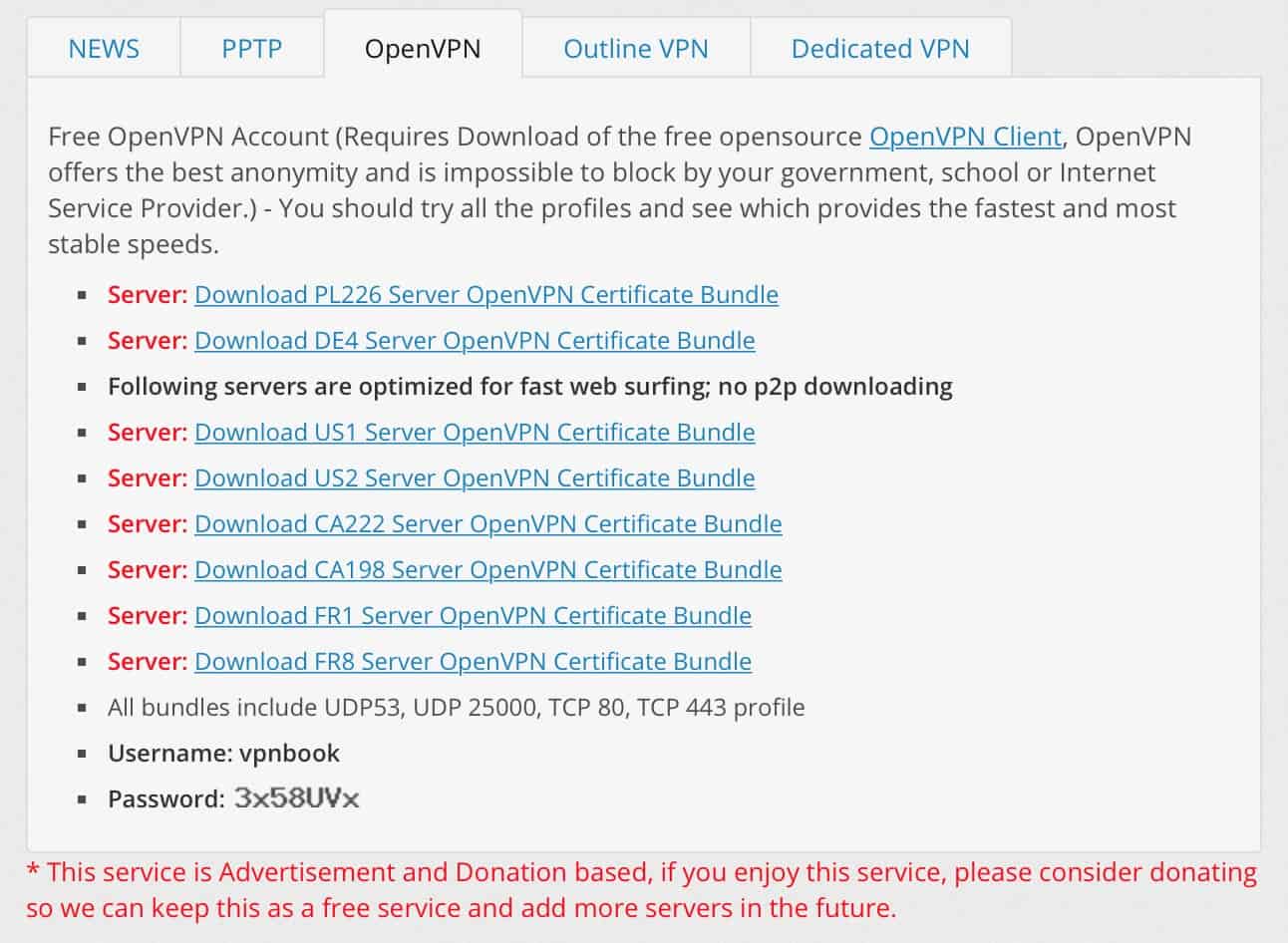Open the PPTP tab

point(252,48)
